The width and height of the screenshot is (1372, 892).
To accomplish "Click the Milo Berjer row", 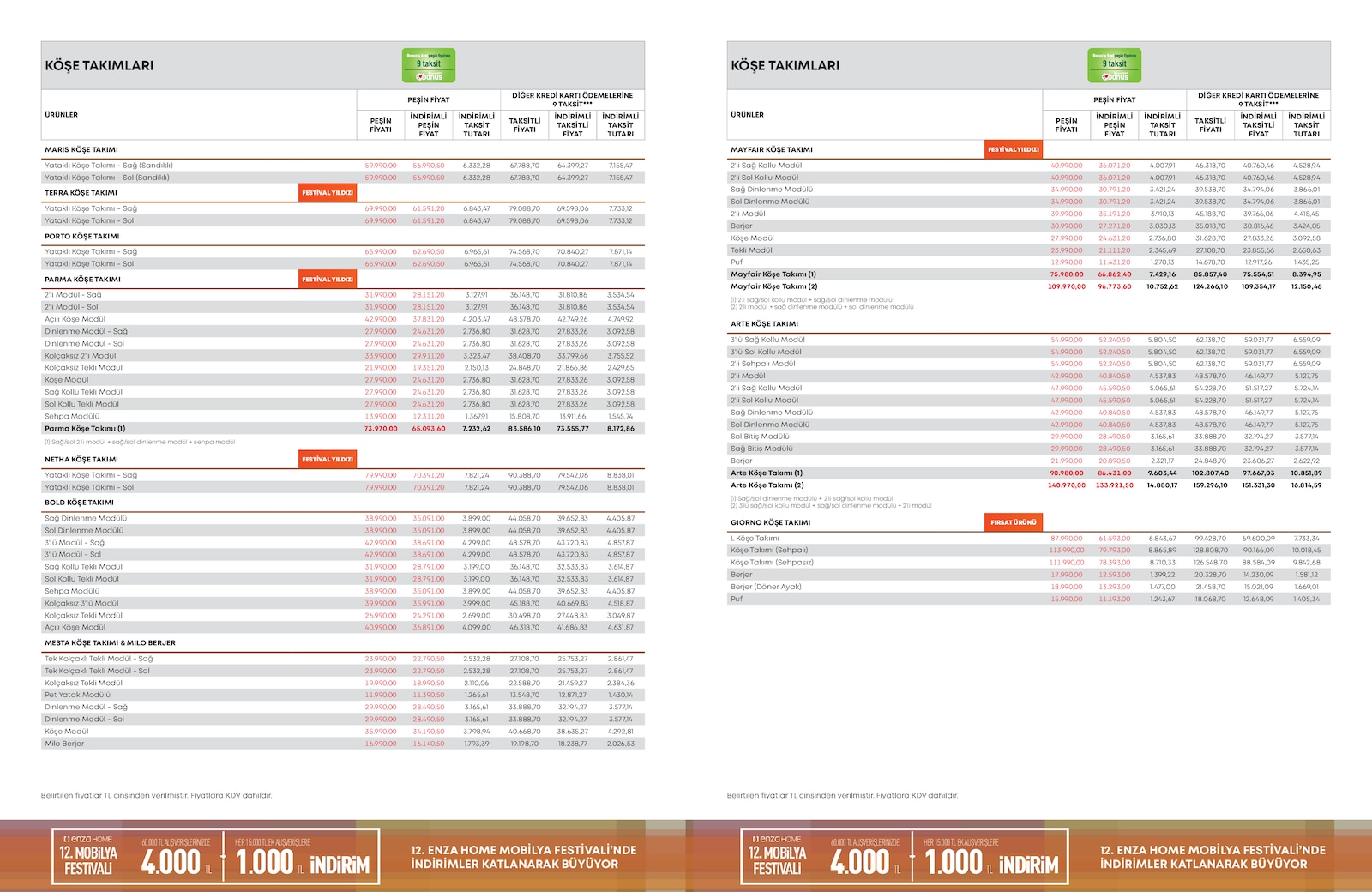I will point(343,744).
